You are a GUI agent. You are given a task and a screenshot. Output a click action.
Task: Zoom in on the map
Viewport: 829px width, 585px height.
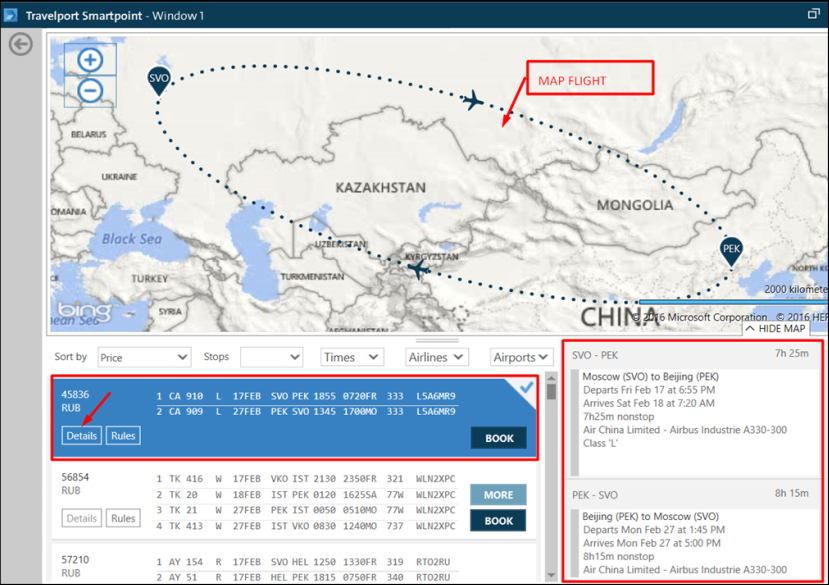coord(90,60)
